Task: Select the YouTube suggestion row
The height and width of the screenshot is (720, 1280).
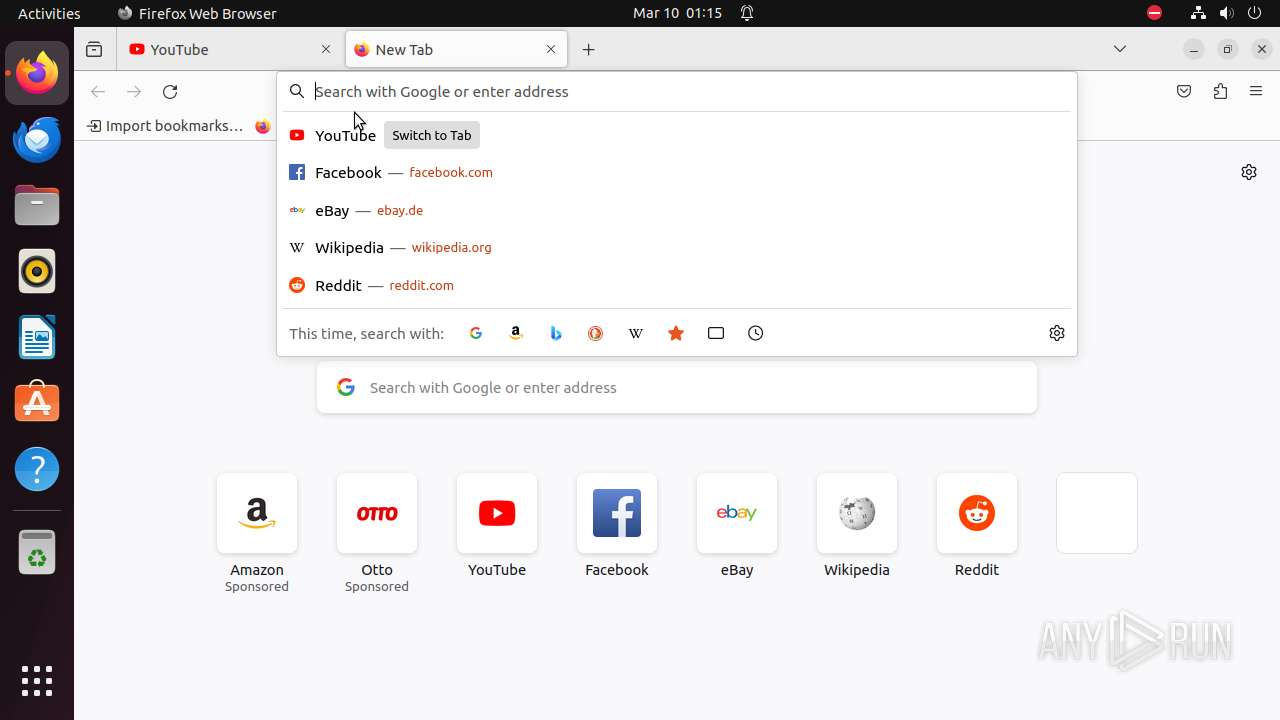Action: tap(676, 135)
